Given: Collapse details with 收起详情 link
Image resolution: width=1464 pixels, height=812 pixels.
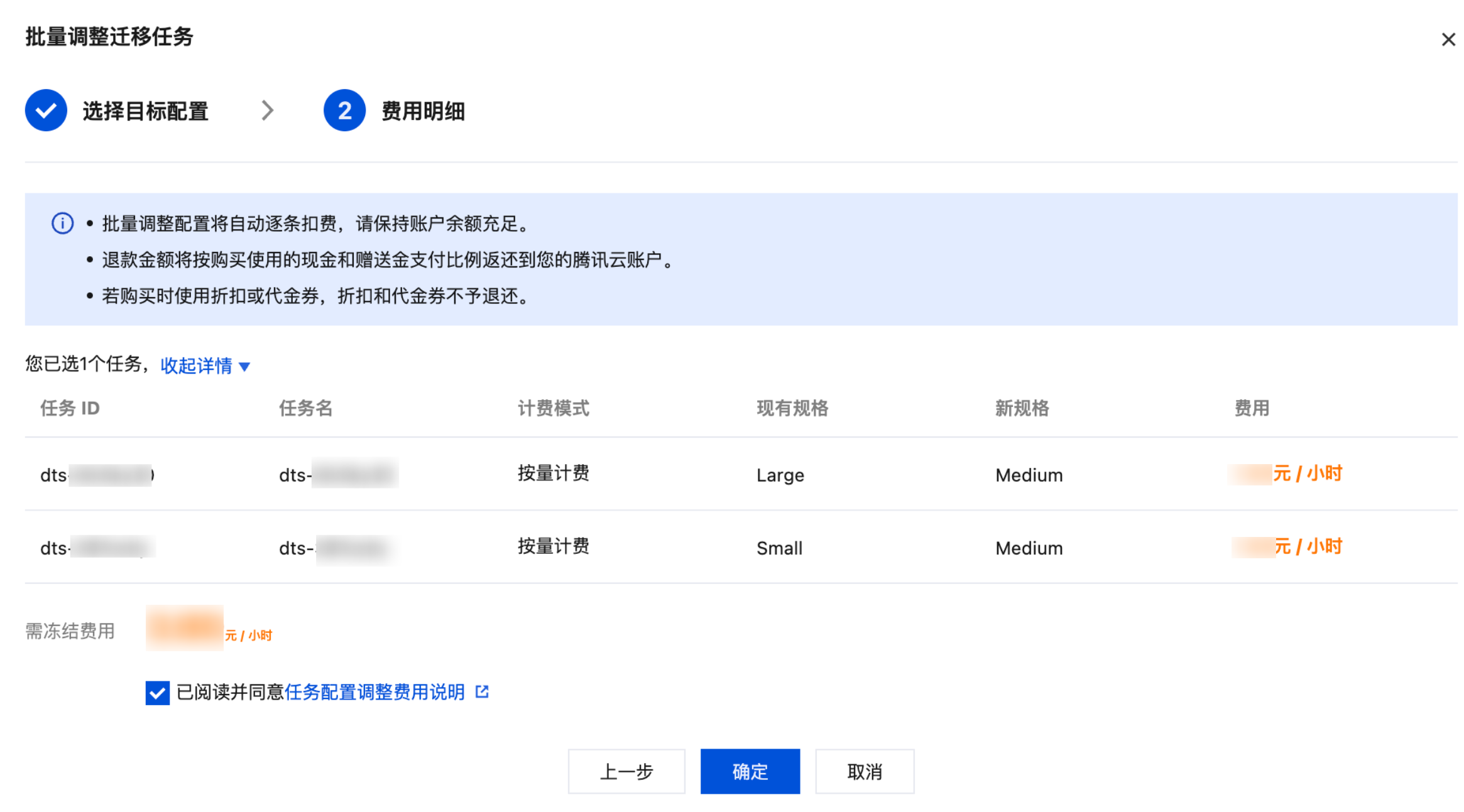Looking at the screenshot, I should tap(196, 365).
